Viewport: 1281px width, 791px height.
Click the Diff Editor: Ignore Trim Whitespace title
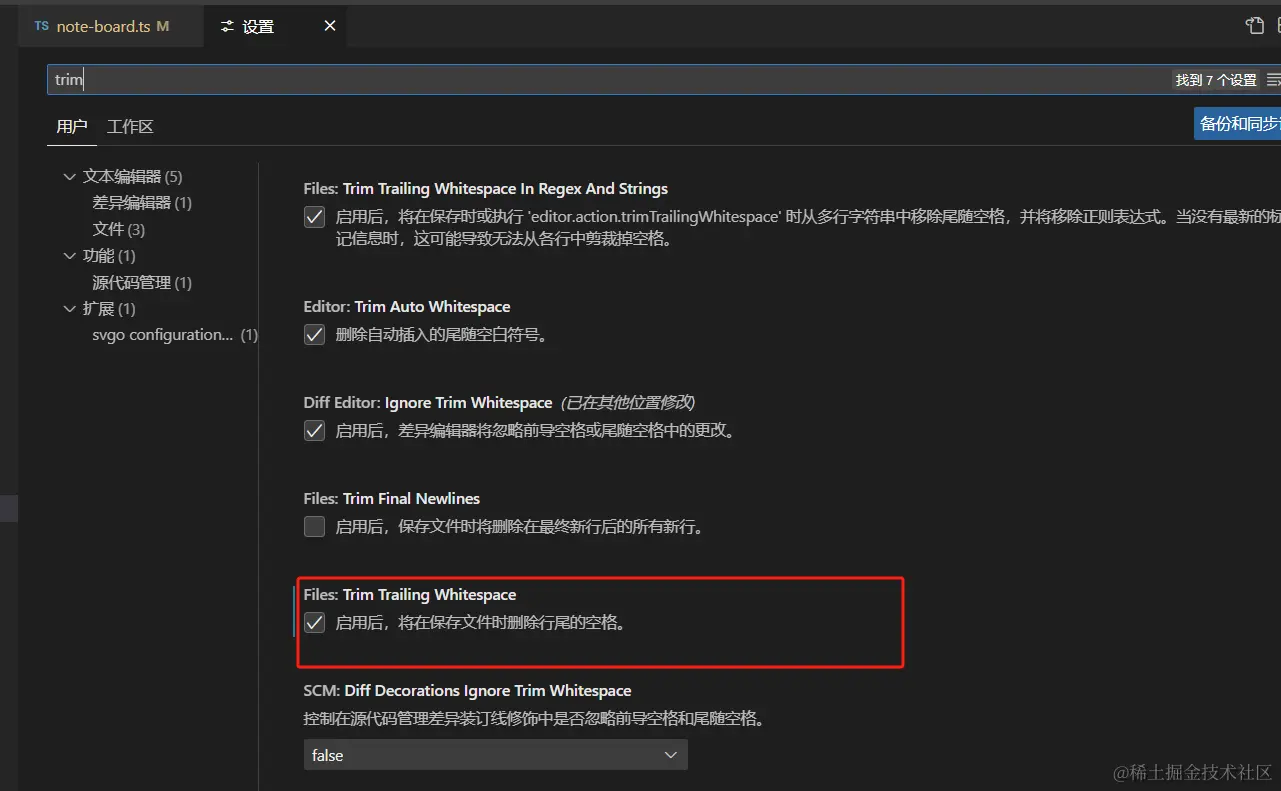click(x=428, y=403)
